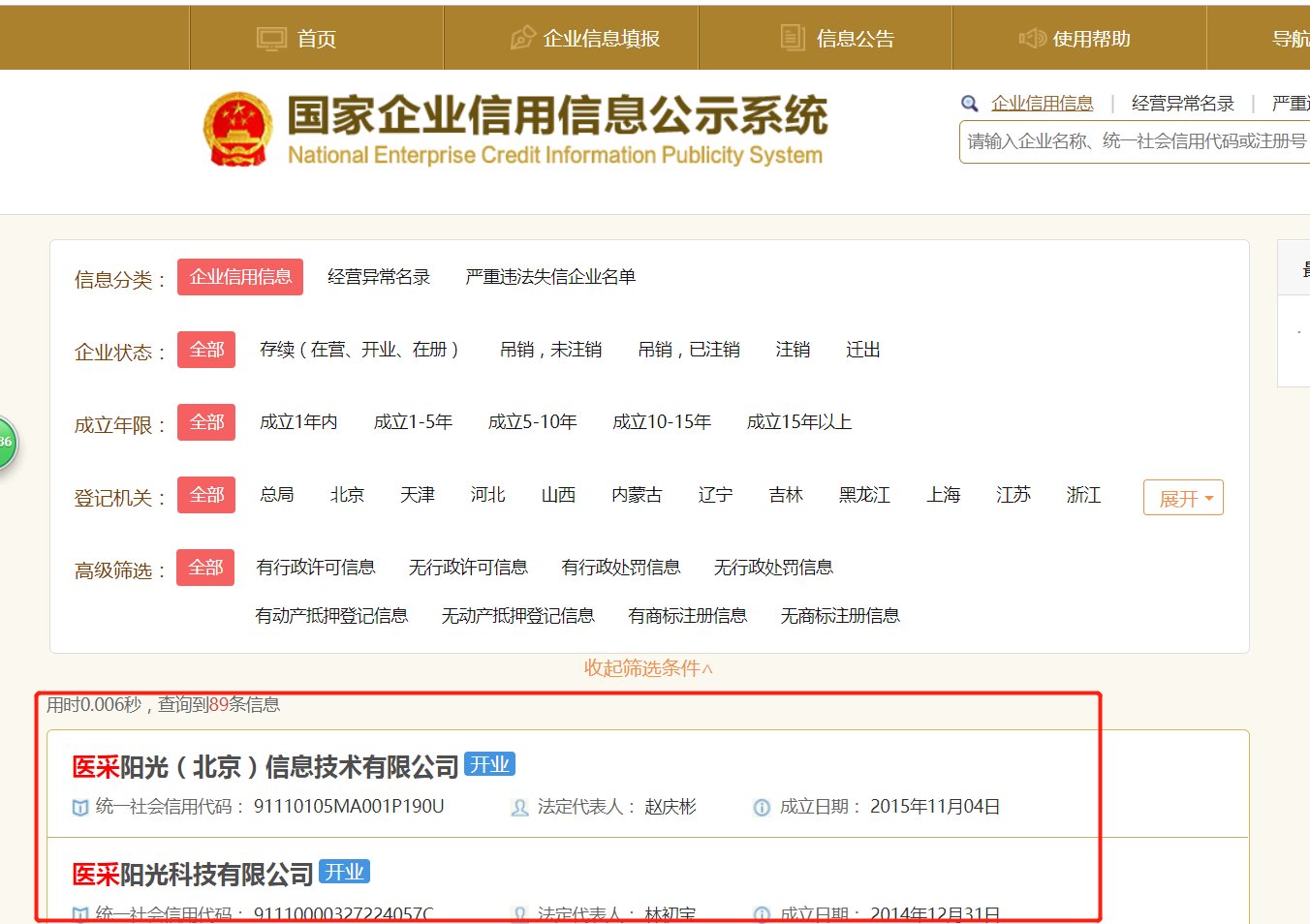The width and height of the screenshot is (1310, 924).
Task: Click the document icon beside 信息公告
Action: 793,38
